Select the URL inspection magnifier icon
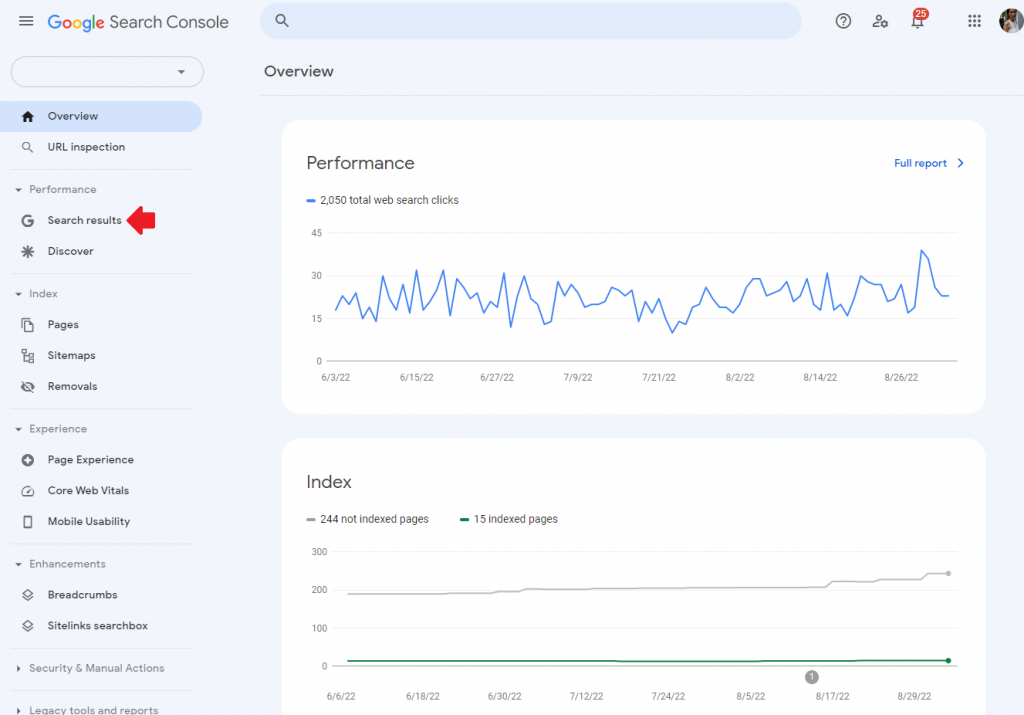Image resolution: width=1024 pixels, height=715 pixels. click(x=27, y=147)
